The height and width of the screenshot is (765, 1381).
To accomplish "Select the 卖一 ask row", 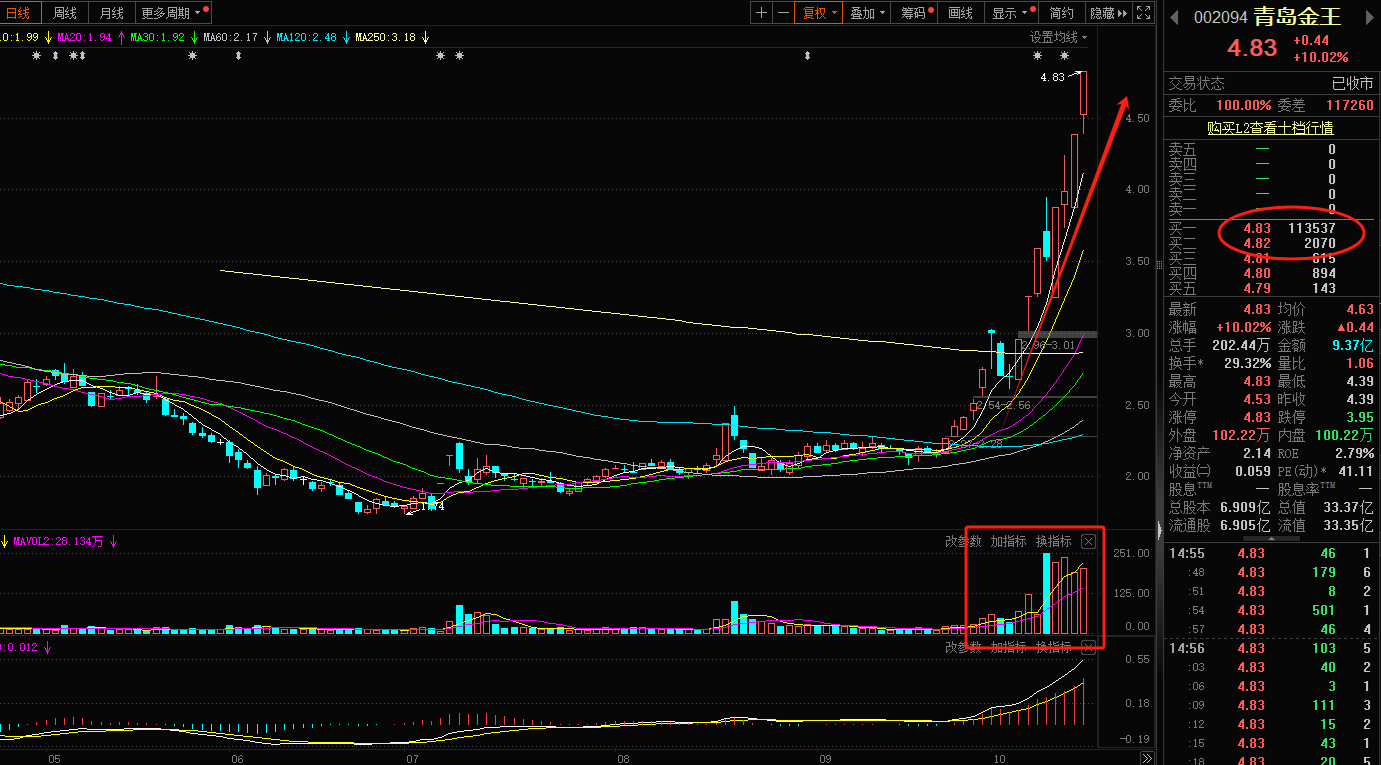I will point(1270,209).
